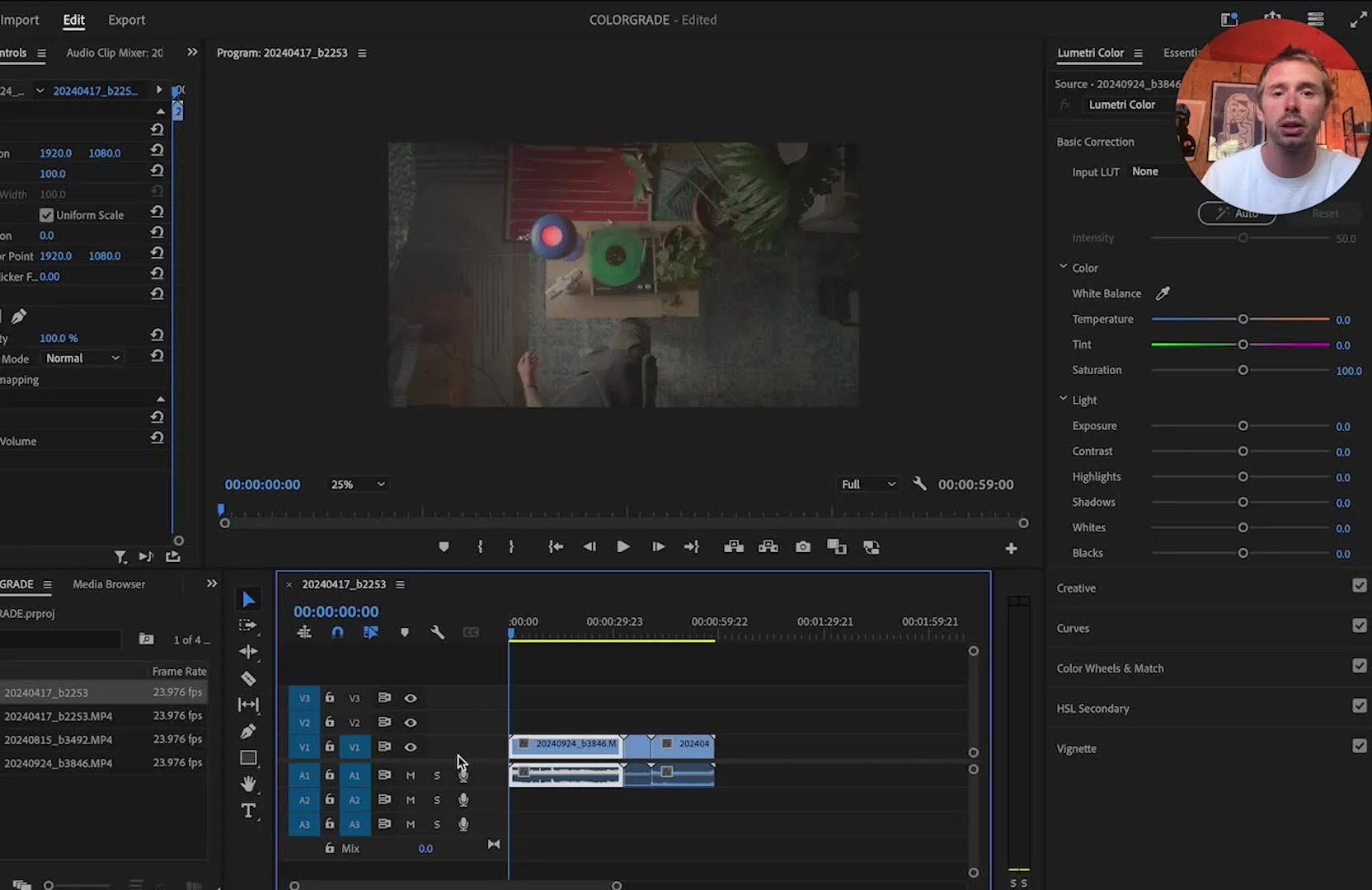Select the Selection tool arrow
This screenshot has width=1372, height=890.
tap(248, 599)
